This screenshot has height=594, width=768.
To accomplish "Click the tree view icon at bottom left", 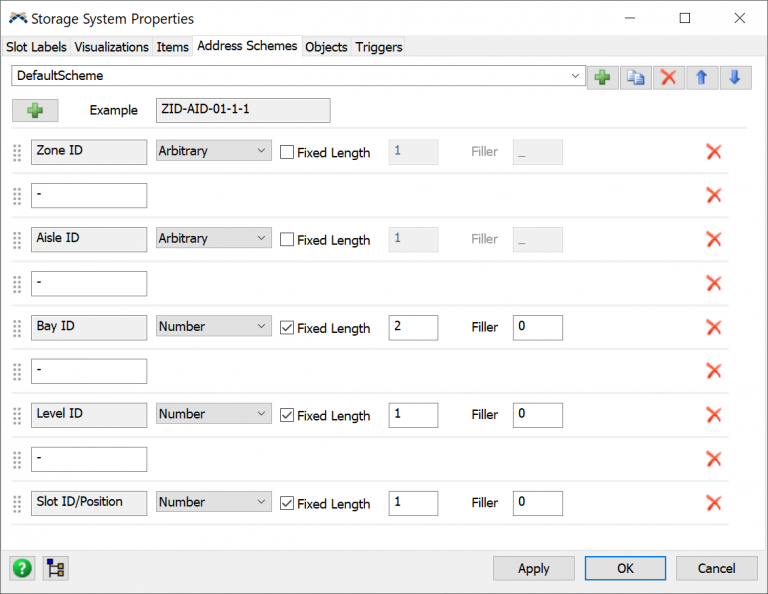I will click(x=56, y=569).
